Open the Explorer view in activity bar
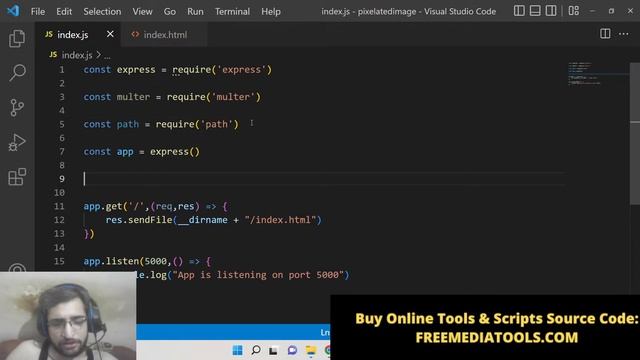 [17, 38]
